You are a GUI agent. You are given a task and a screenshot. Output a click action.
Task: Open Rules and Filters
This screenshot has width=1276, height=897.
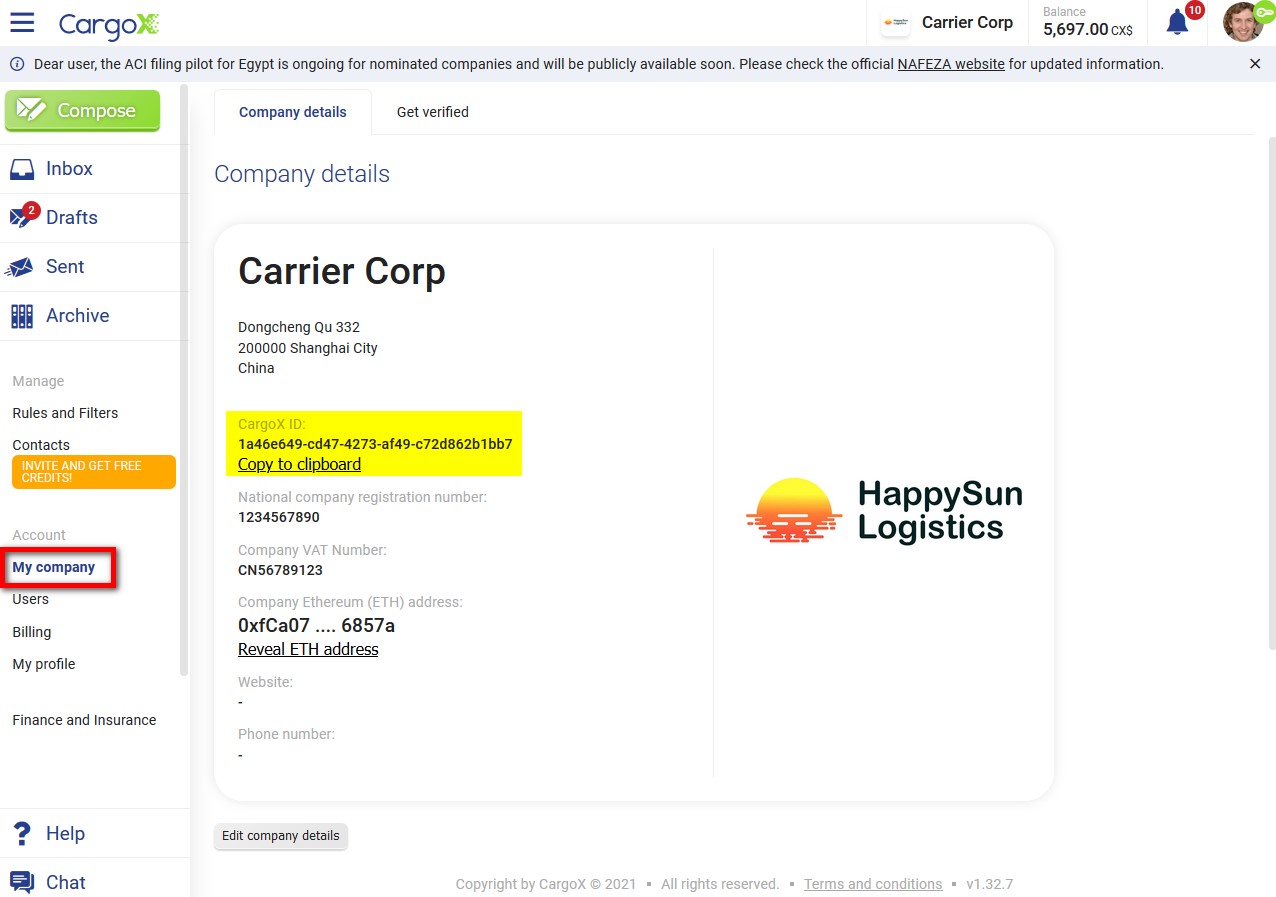(65, 413)
